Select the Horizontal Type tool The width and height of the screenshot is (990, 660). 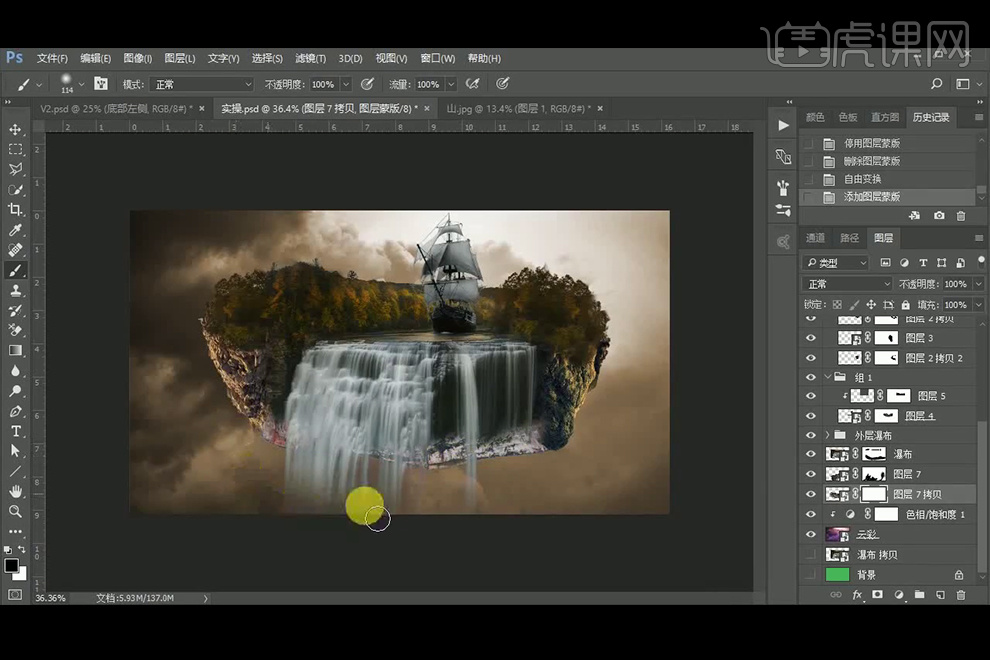pos(15,431)
